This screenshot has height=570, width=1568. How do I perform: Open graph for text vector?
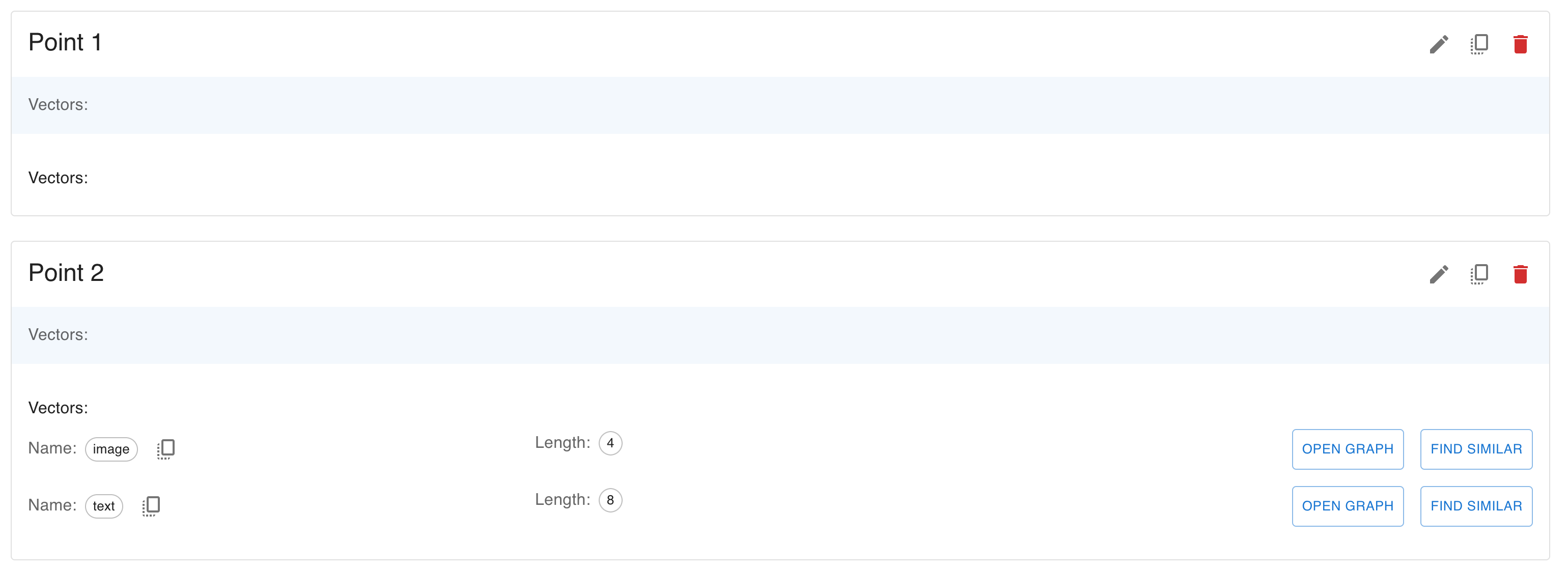[x=1347, y=506]
